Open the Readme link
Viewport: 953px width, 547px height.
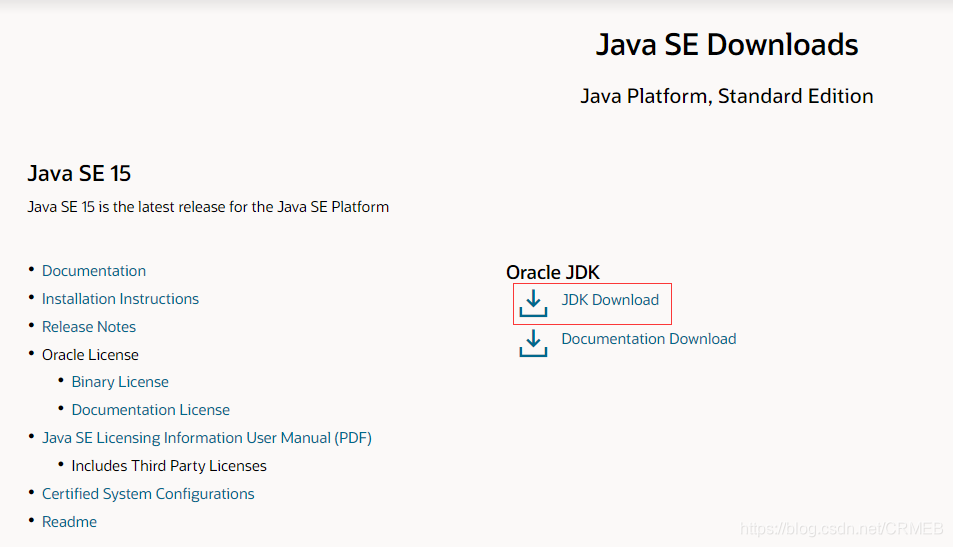click(x=69, y=521)
